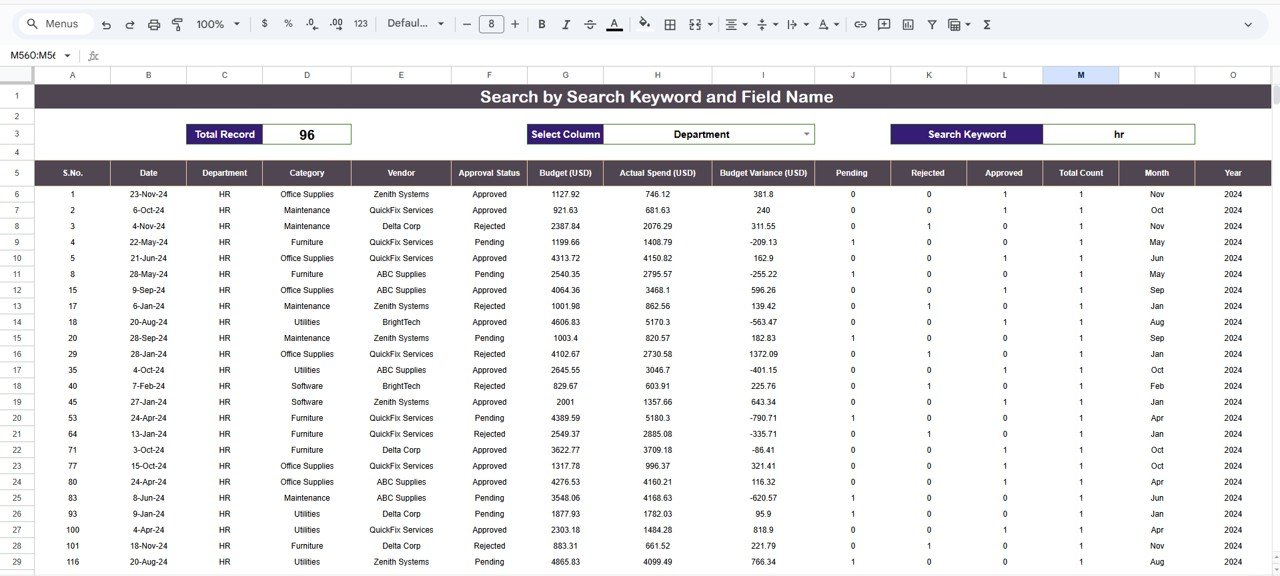
Task: Click the Print button
Action: click(153, 23)
